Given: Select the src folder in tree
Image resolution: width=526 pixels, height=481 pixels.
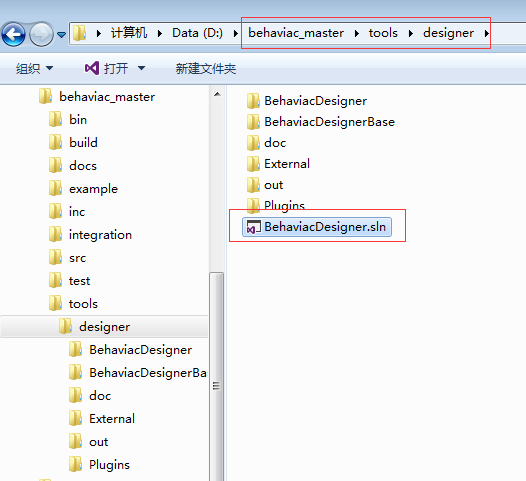Looking at the screenshot, I should (77, 258).
